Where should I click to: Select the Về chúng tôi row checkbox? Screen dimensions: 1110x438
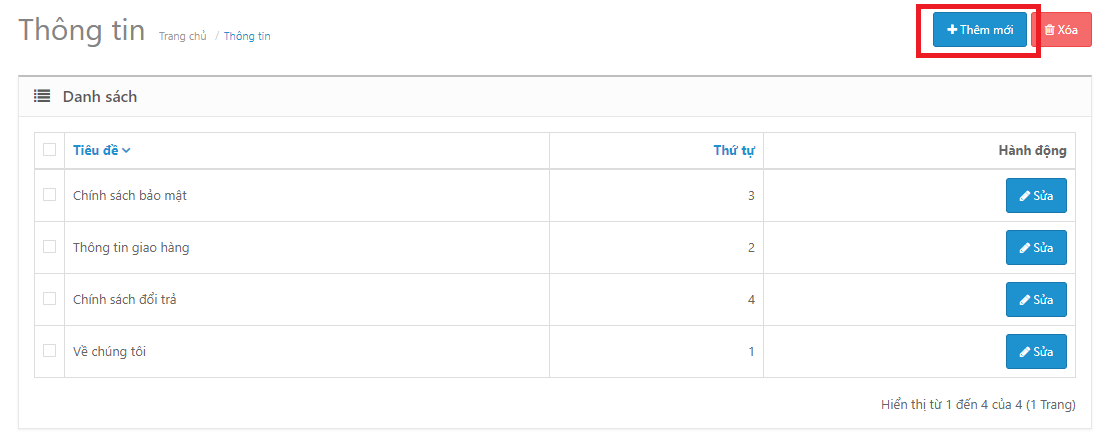[50, 350]
